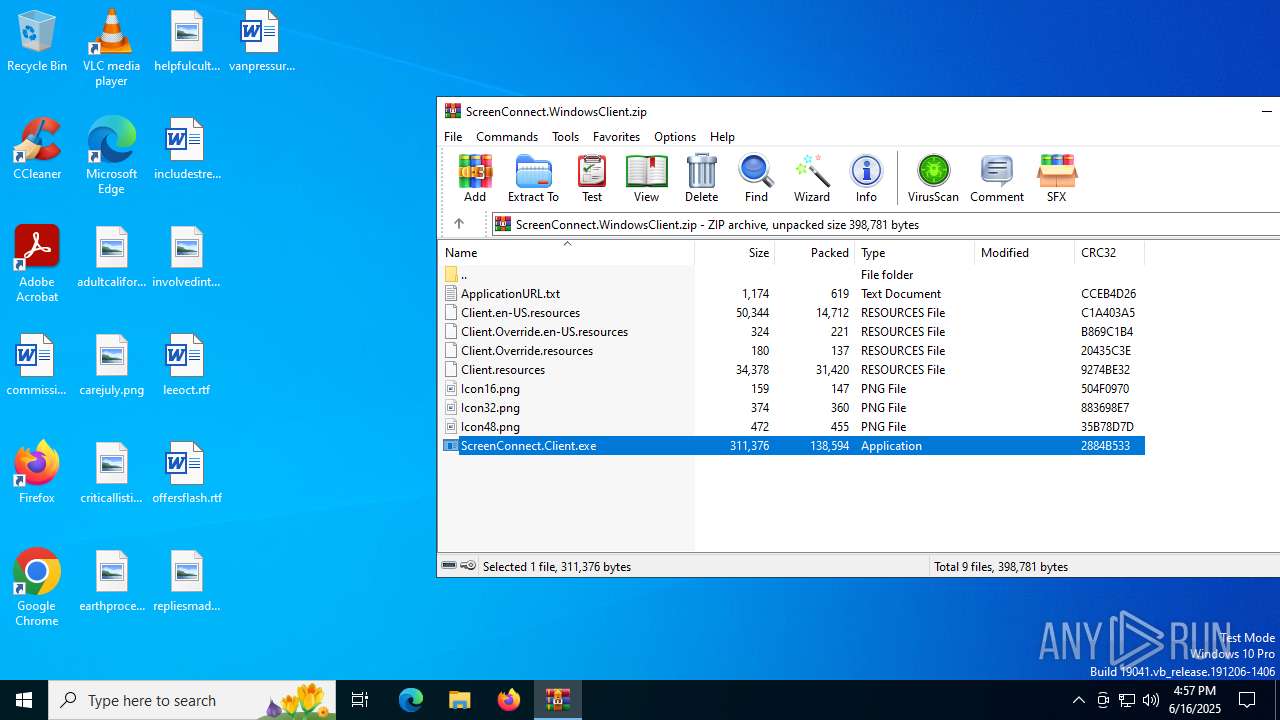Open Edge from the taskbar

(x=410, y=700)
